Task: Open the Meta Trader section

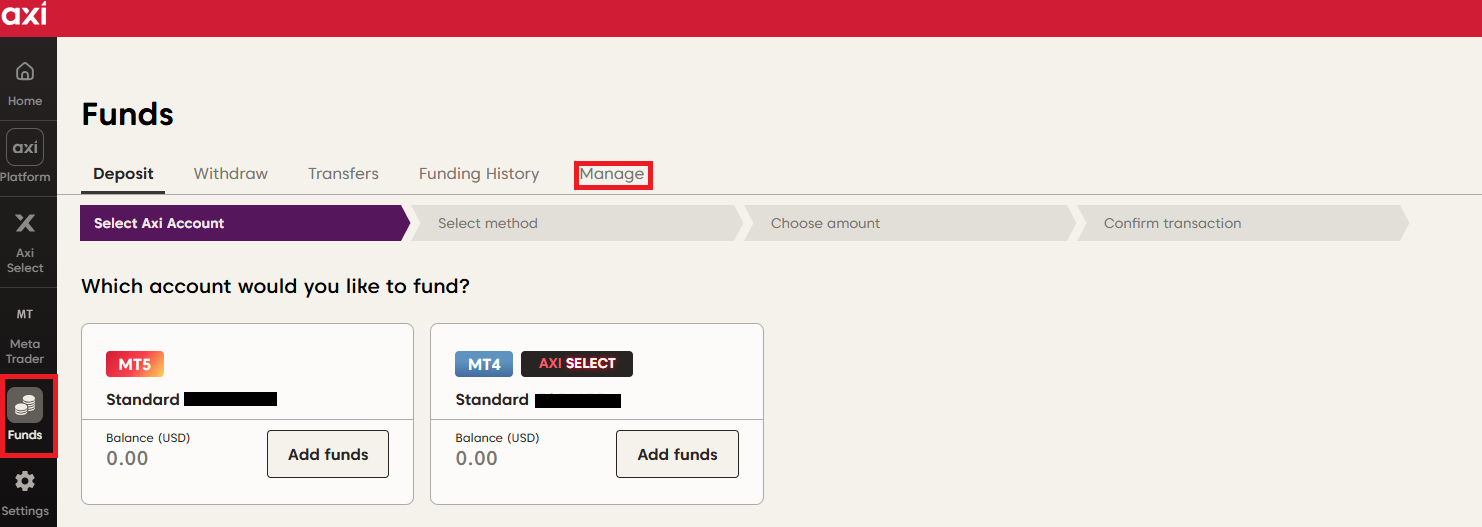Action: point(25,315)
